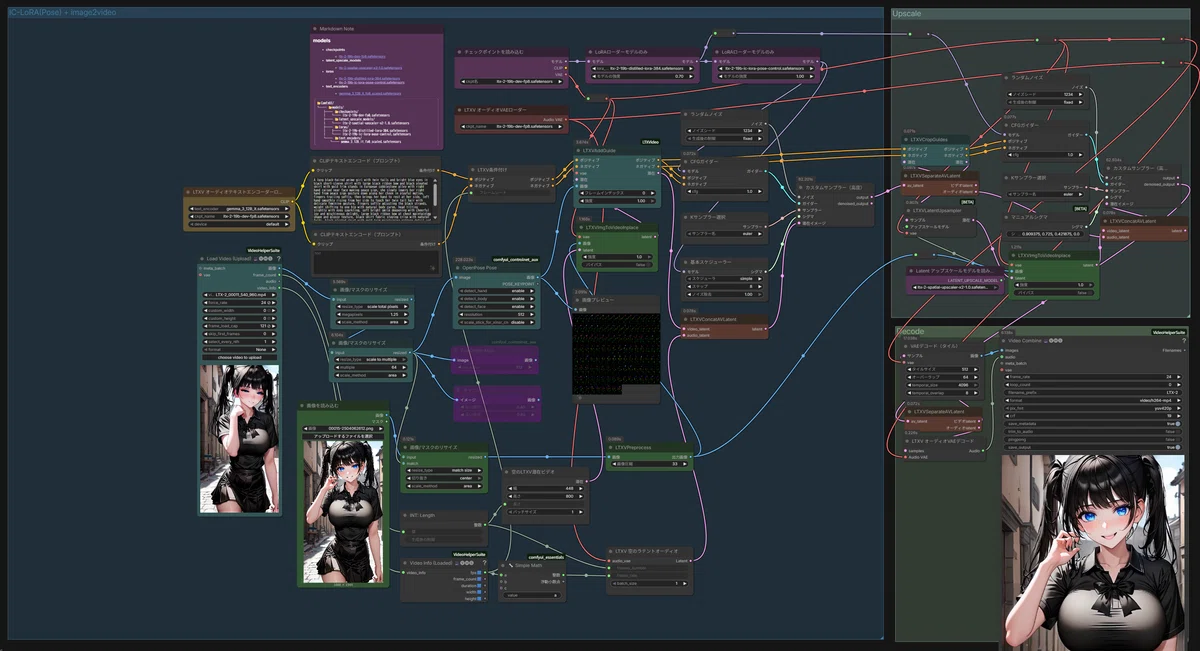1200x651 pixels.
Task: Collapse the LTXV条件付け node dot
Action: pos(473,170)
